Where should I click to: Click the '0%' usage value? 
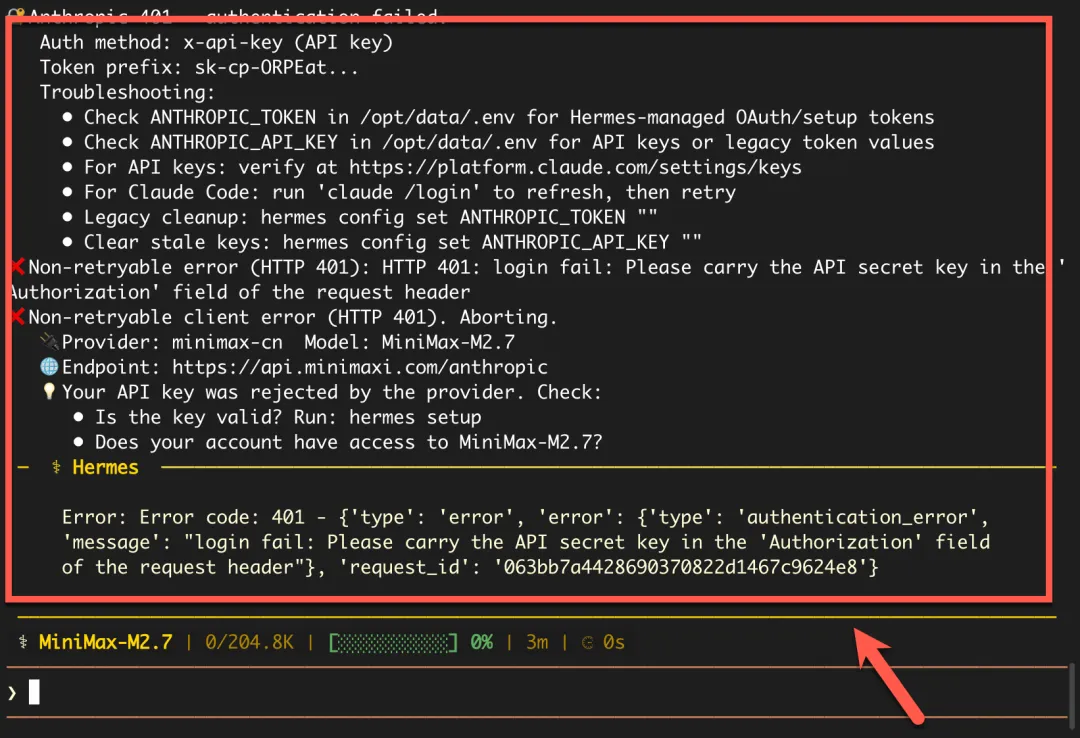tap(481, 642)
